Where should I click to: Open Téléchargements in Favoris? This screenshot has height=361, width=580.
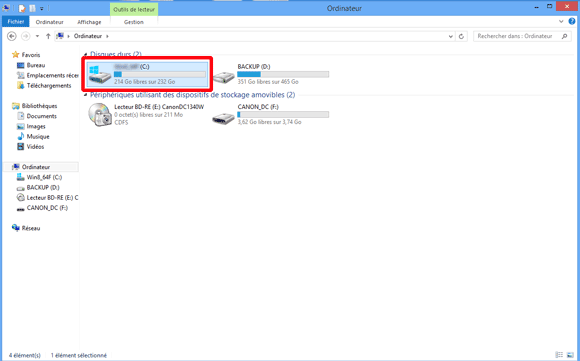(48, 85)
